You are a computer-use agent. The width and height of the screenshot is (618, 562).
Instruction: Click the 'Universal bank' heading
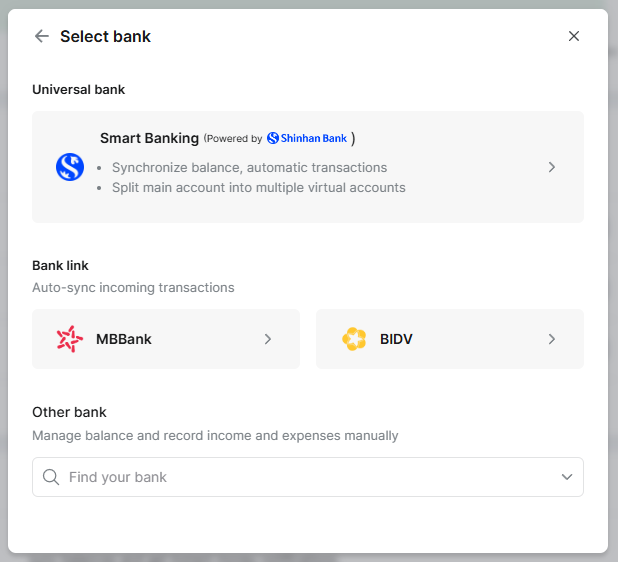click(78, 89)
